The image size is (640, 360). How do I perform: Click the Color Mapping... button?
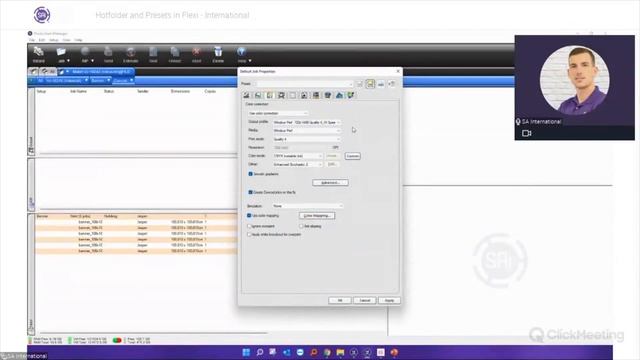point(317,216)
